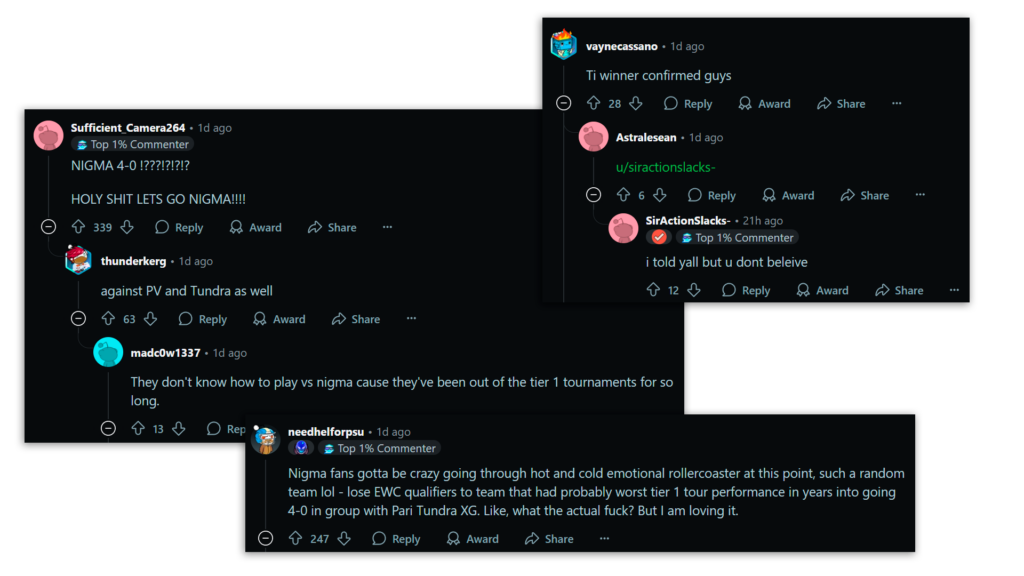Click needhelforpsu's username
Screen dimensions: 1024x576
[325, 431]
